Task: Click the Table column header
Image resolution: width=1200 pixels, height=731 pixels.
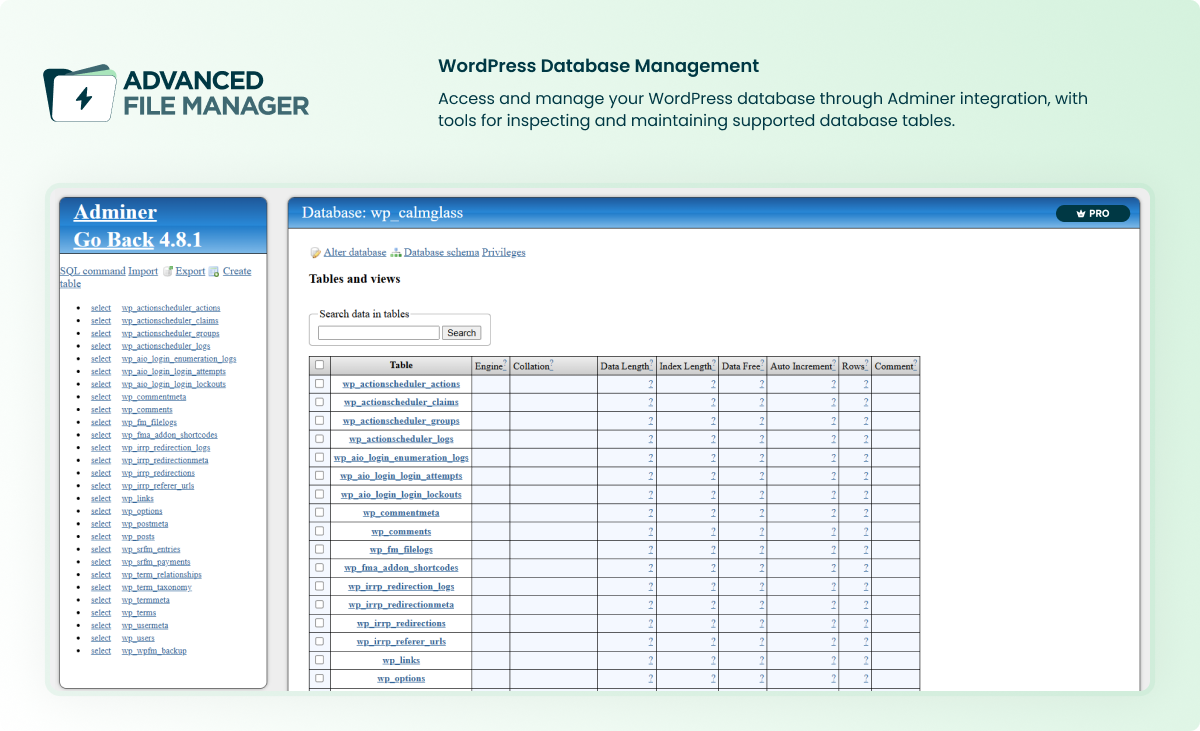Action: tap(401, 365)
